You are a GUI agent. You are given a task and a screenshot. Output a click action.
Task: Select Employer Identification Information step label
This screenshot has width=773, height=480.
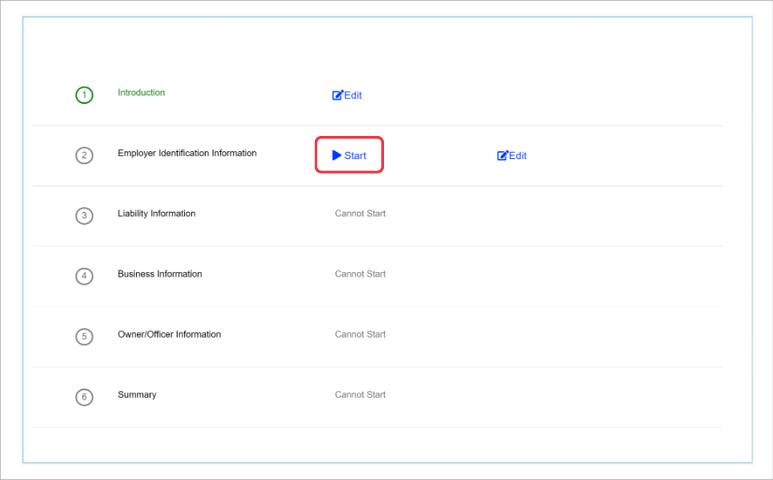(187, 153)
